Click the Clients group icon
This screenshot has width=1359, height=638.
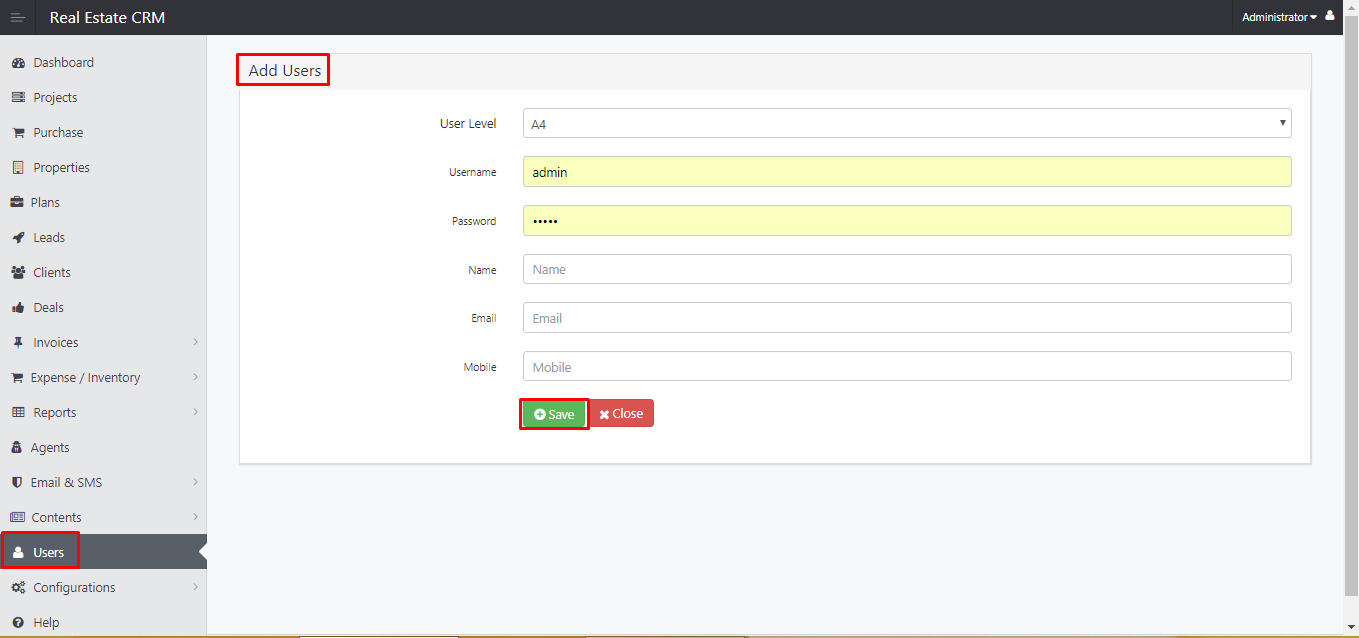pos(18,273)
